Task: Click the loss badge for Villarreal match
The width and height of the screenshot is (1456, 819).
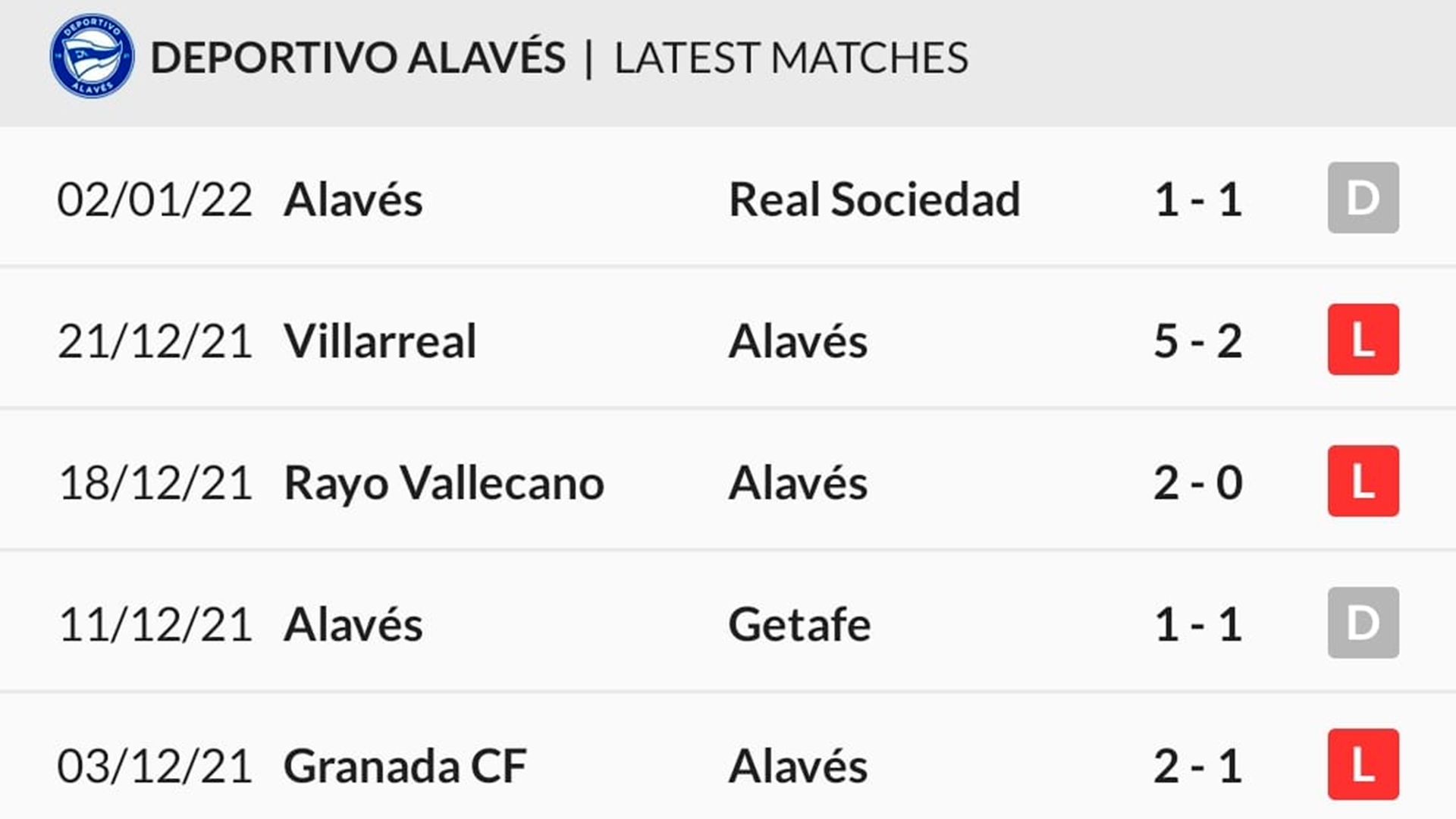Action: pos(1363,340)
